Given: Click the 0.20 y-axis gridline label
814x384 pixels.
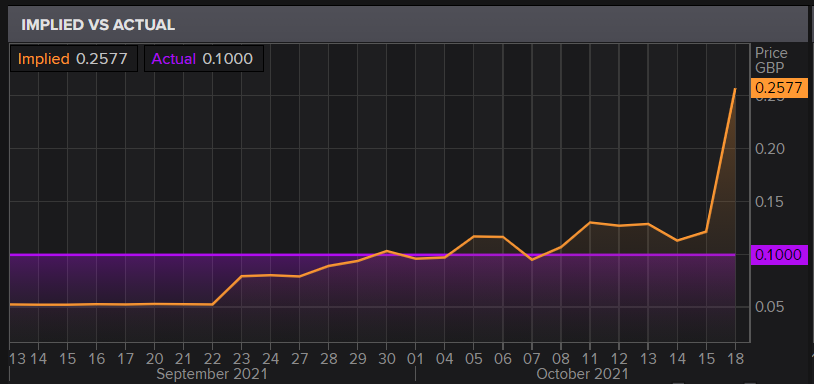Looking at the screenshot, I should (769, 149).
